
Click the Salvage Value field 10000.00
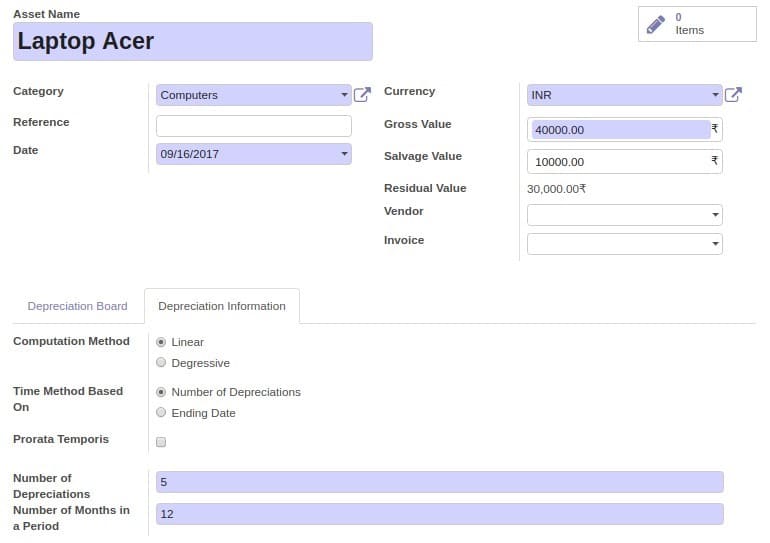624,162
